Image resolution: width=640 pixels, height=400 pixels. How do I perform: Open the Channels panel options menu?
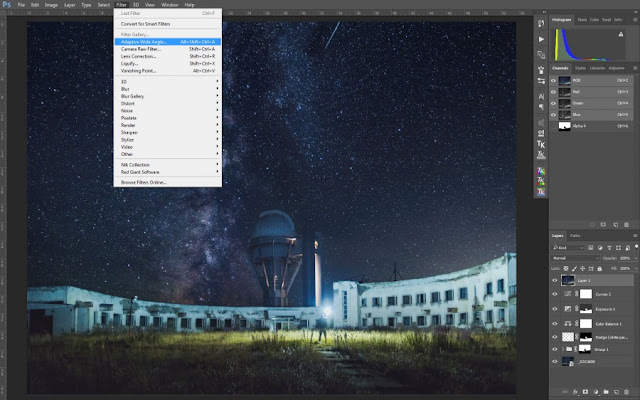pyautogui.click(x=635, y=68)
